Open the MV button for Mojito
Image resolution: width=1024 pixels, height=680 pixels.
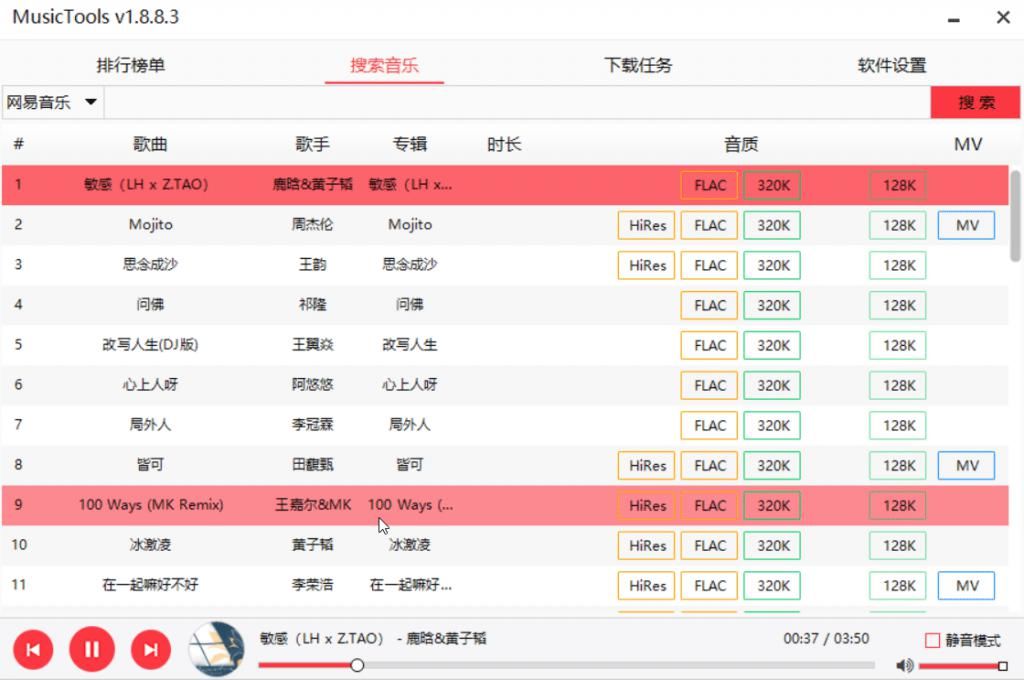click(x=965, y=225)
